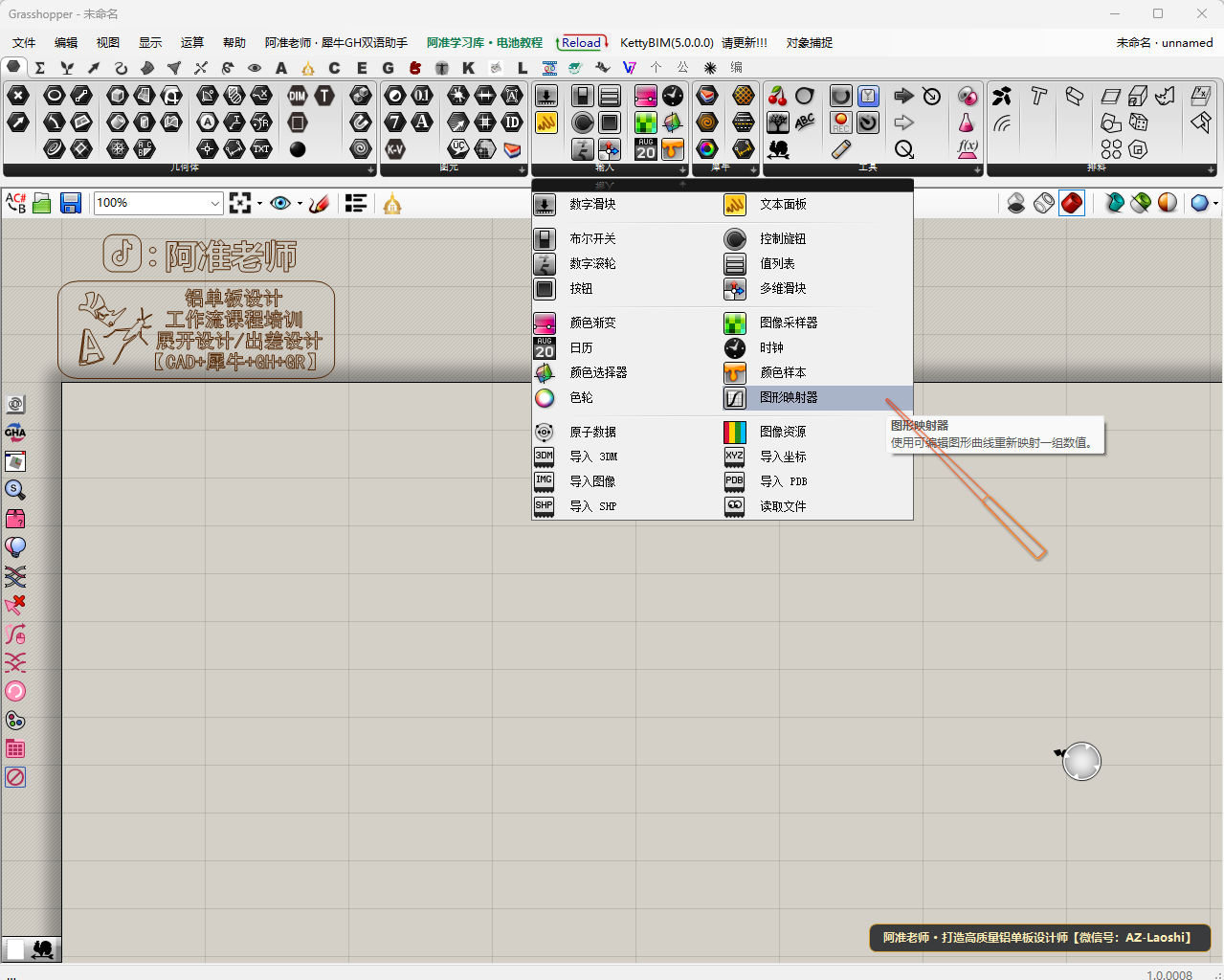The width and height of the screenshot is (1224, 980).
Task: Click the round compass widget on canvas
Action: point(1081,762)
